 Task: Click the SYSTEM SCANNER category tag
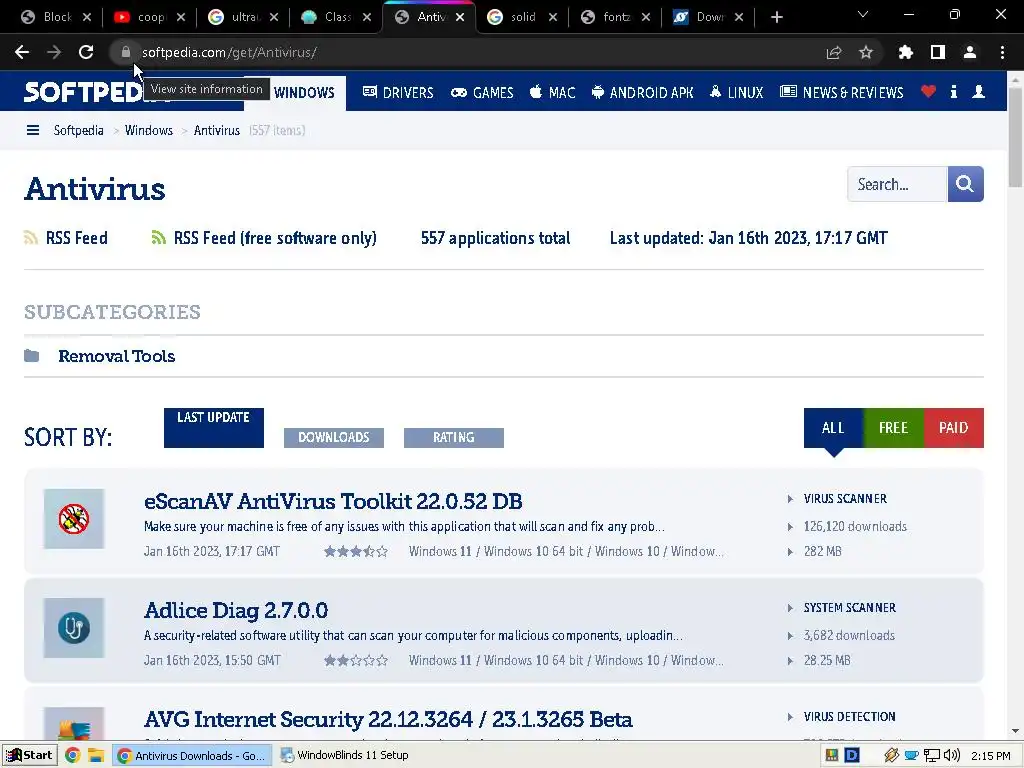click(850, 607)
